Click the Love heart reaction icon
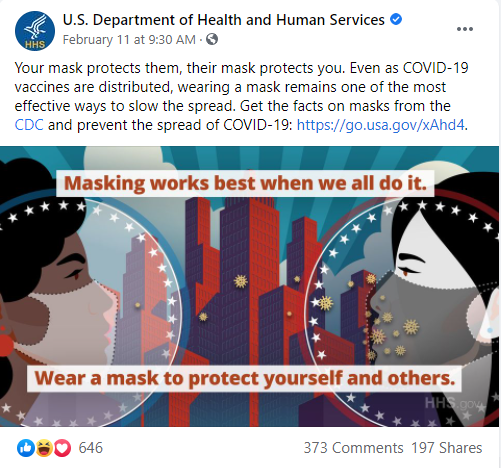Viewport: 501px width, 468px height. coord(62,448)
